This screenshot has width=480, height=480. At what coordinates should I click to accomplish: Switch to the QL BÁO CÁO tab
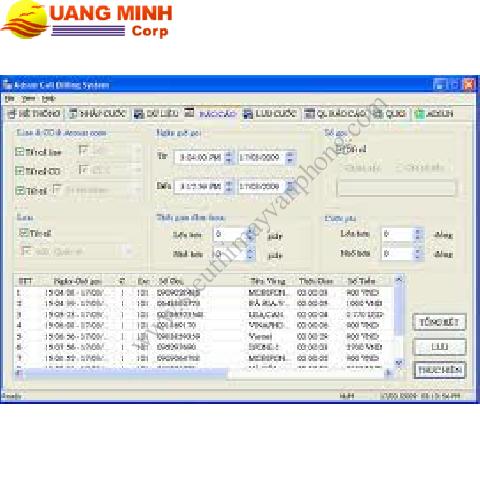pos(336,114)
